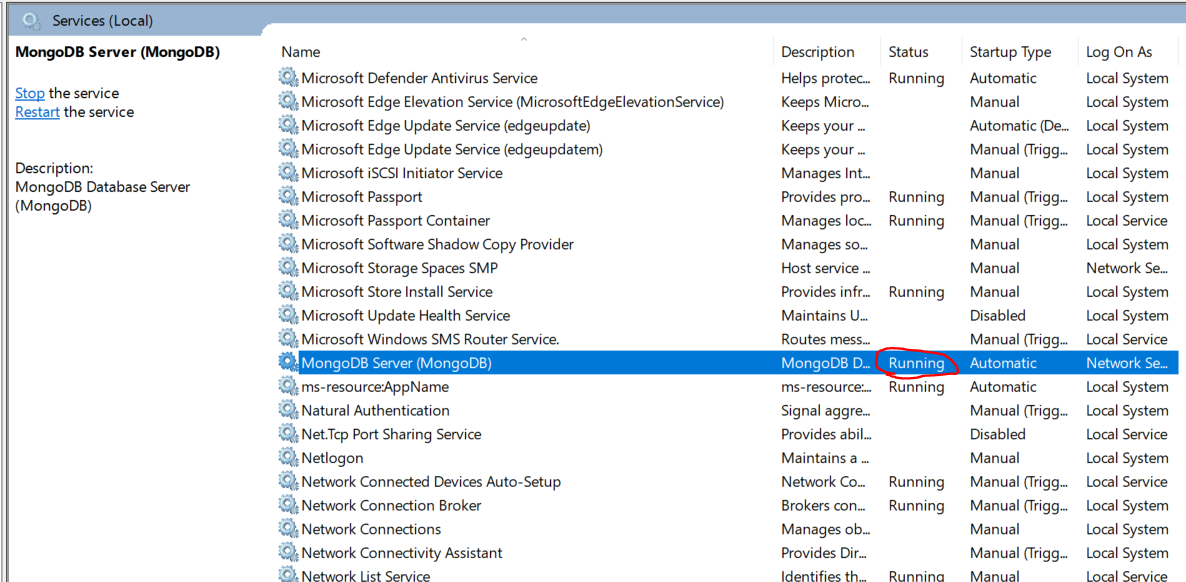1186x582 pixels.
Task: Click the Stop service link
Action: [29, 93]
